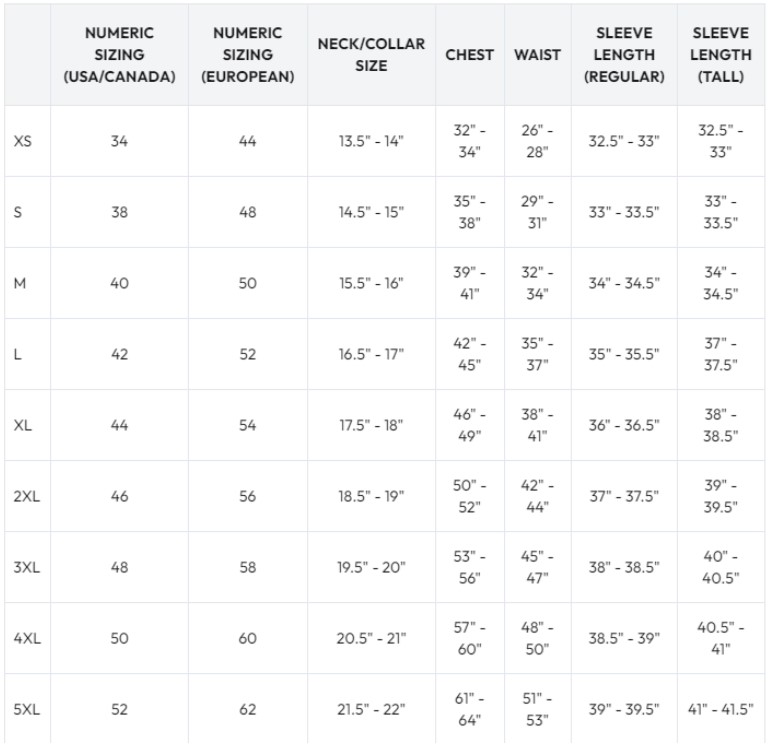This screenshot has width=770, height=748.
Task: Select the Numeric Sizing (USA/Canada) header
Action: coord(119,55)
